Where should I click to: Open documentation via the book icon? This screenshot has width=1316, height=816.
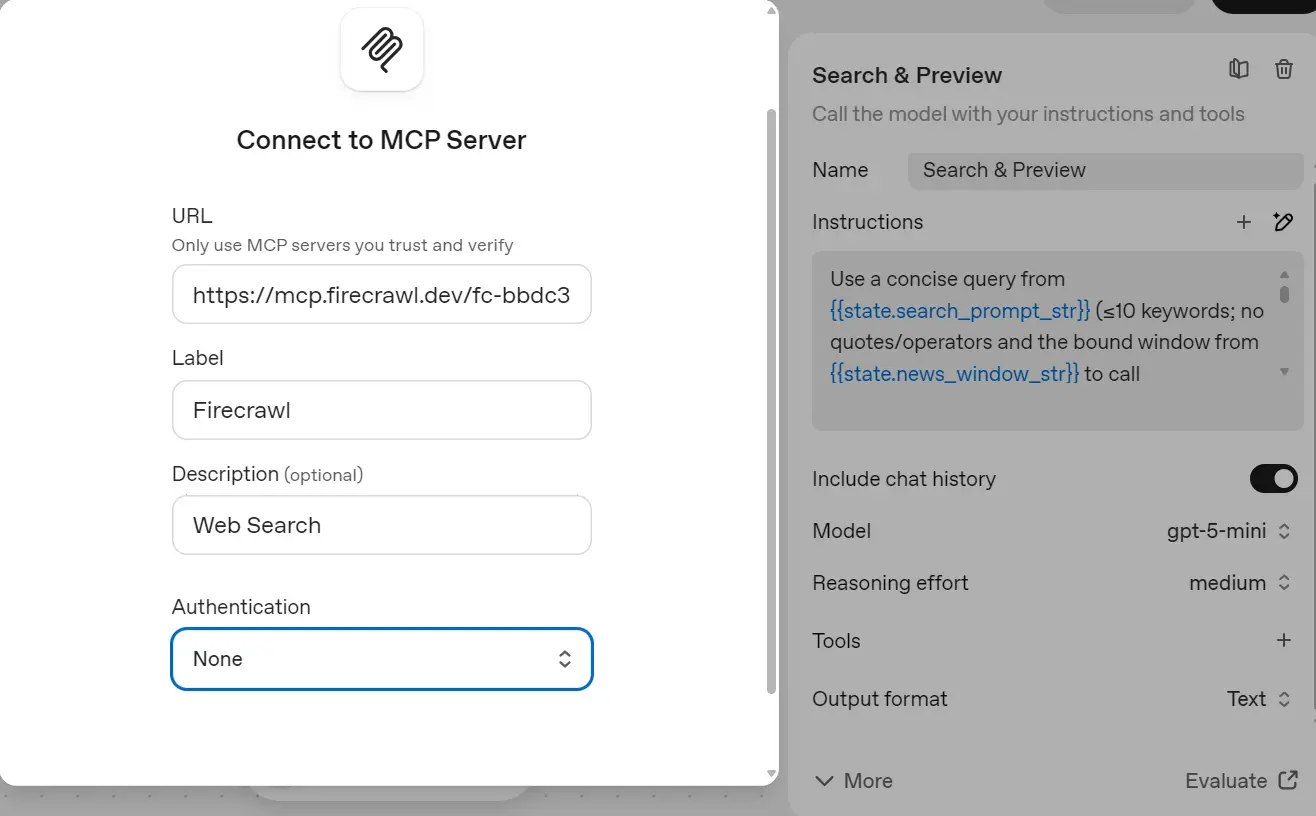(x=1238, y=69)
